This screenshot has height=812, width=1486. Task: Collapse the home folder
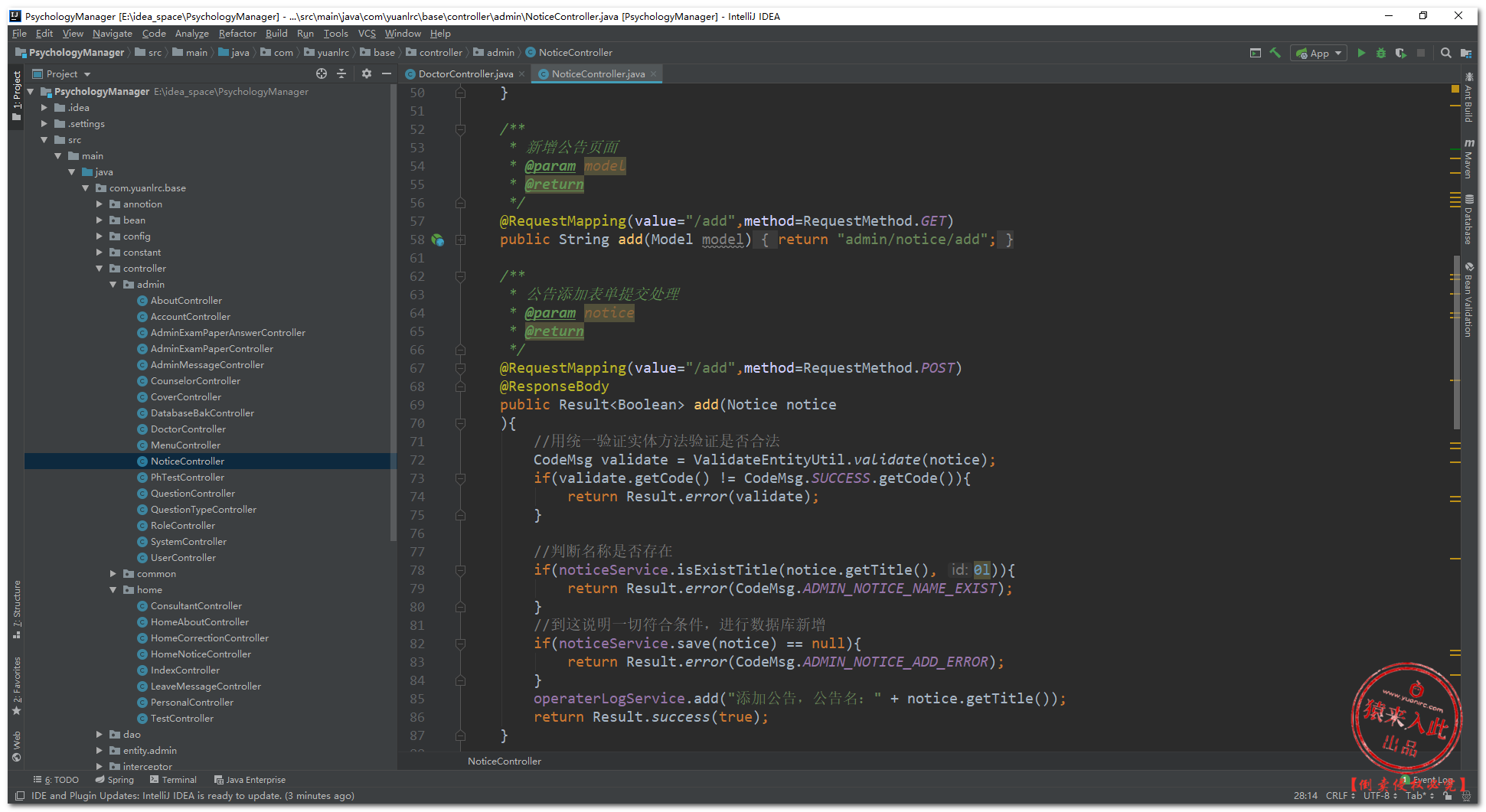pos(113,589)
